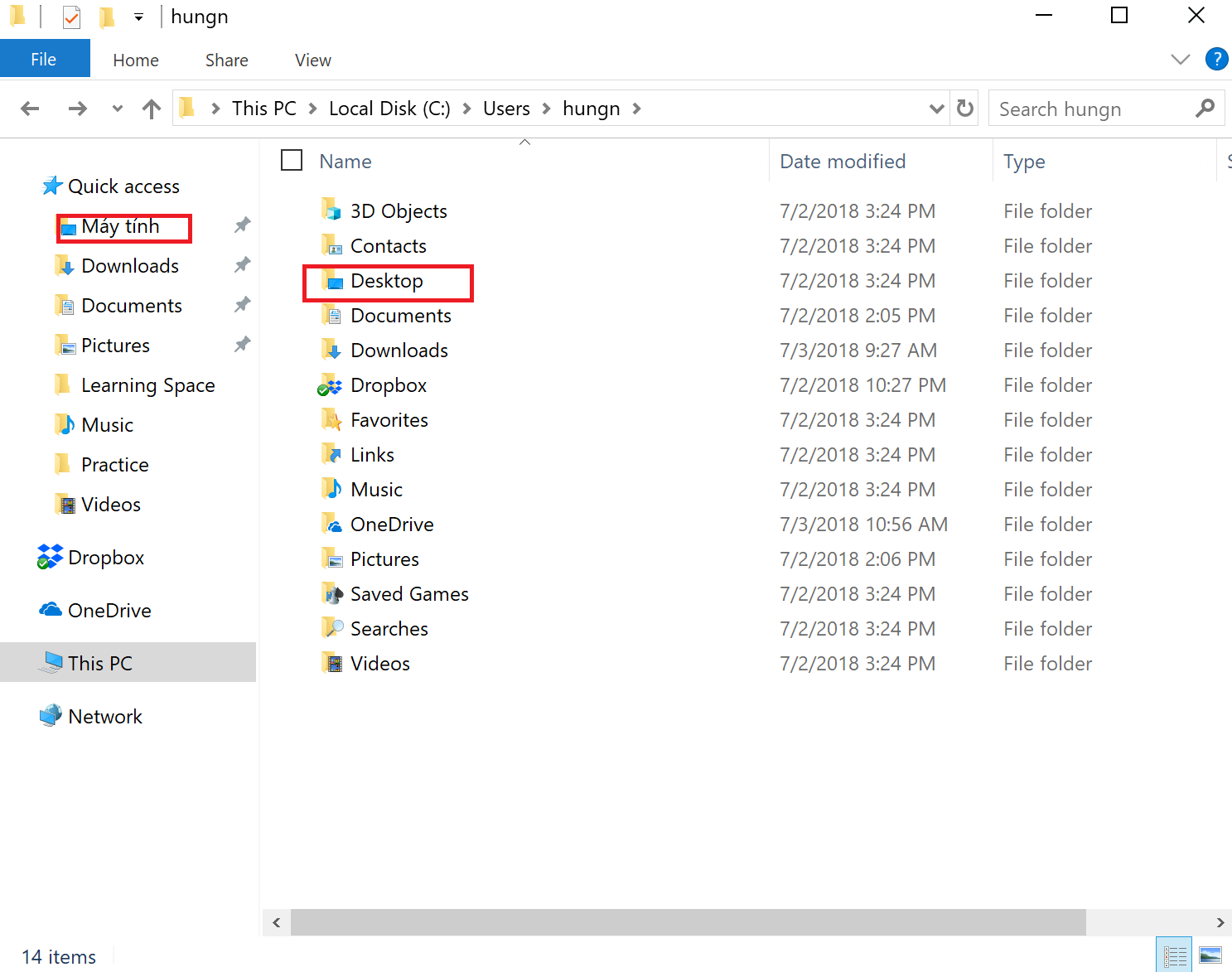This screenshot has height=972, width=1232.
Task: Sort by Date modified column header
Action: click(843, 162)
